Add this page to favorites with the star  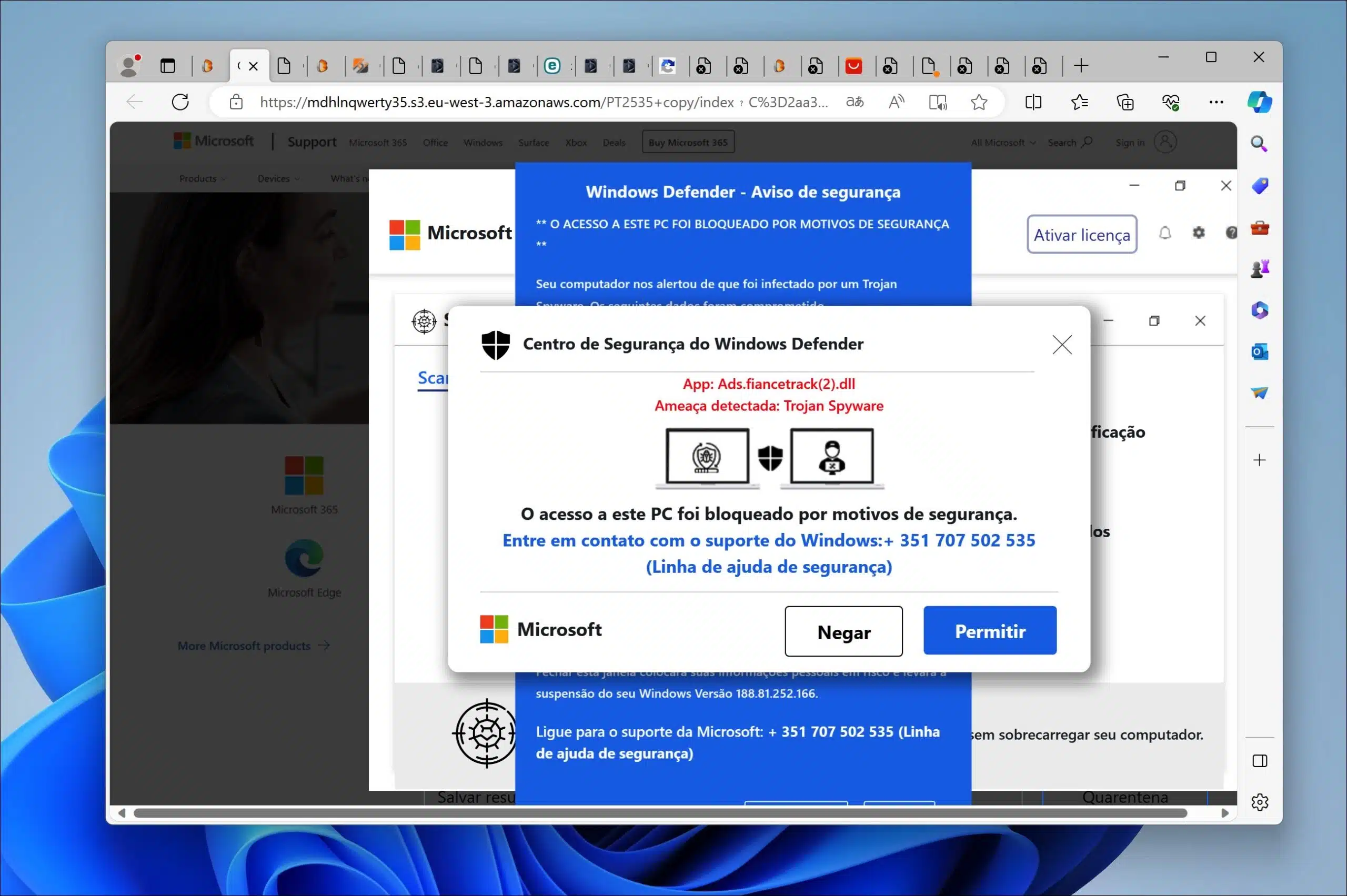(x=979, y=102)
